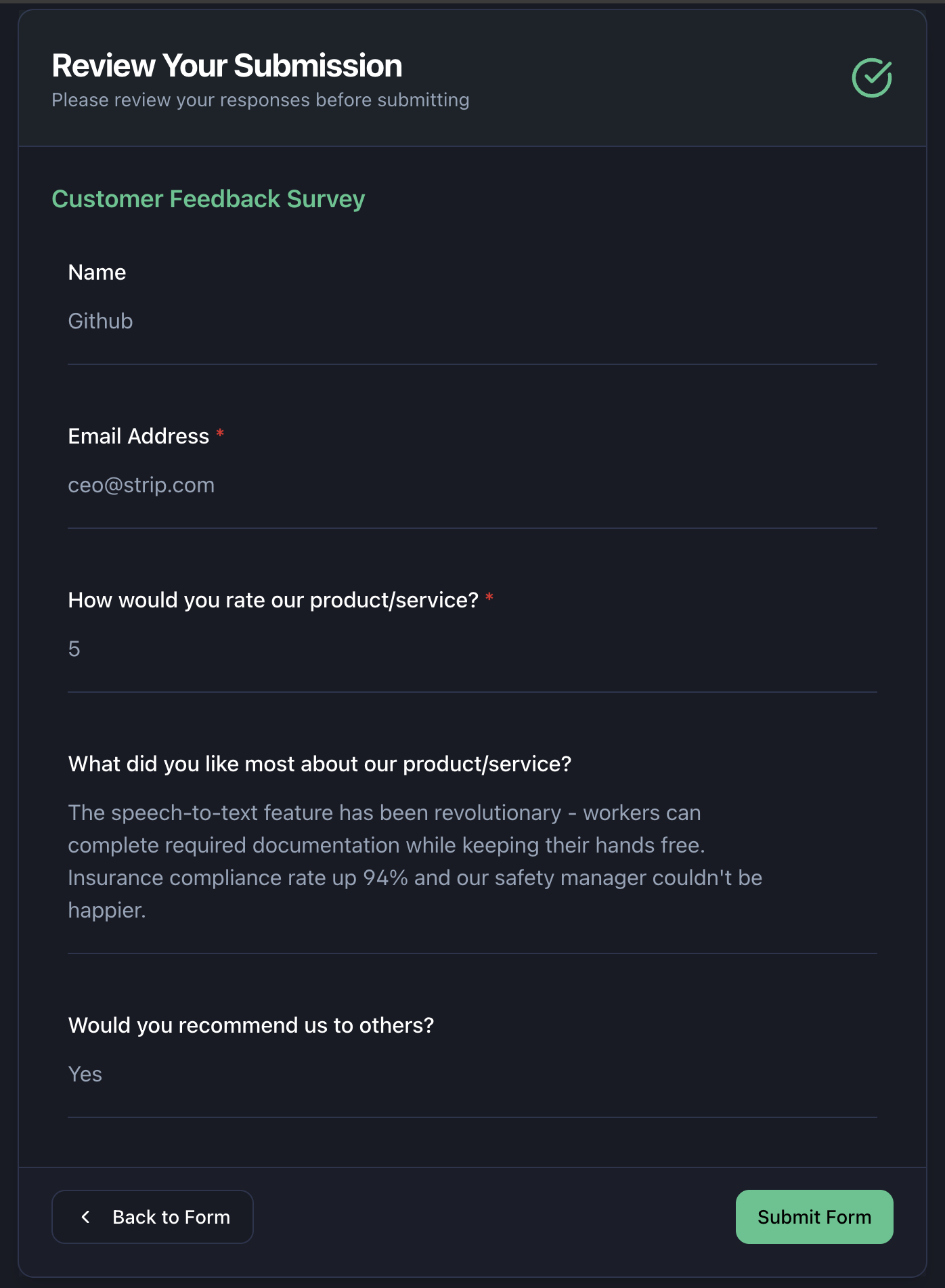
Task: Click the Name field label
Action: [97, 272]
